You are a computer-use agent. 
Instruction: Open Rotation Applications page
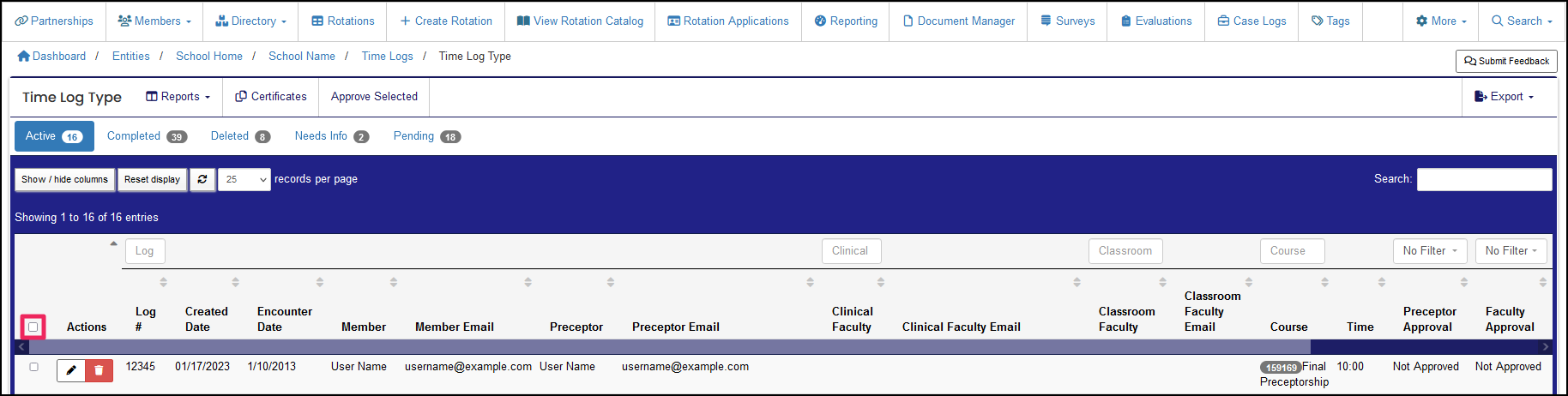[x=728, y=21]
